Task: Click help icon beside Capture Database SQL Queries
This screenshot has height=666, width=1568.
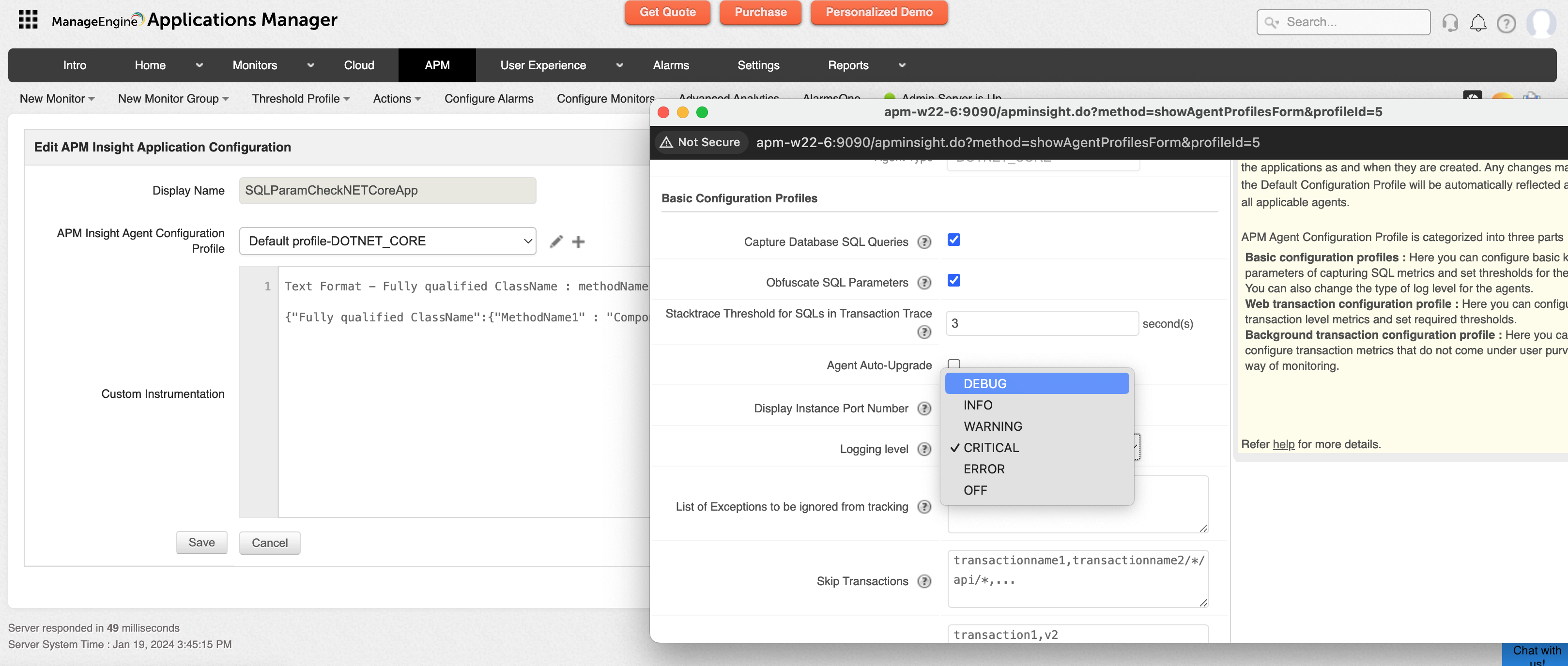Action: 924,242
